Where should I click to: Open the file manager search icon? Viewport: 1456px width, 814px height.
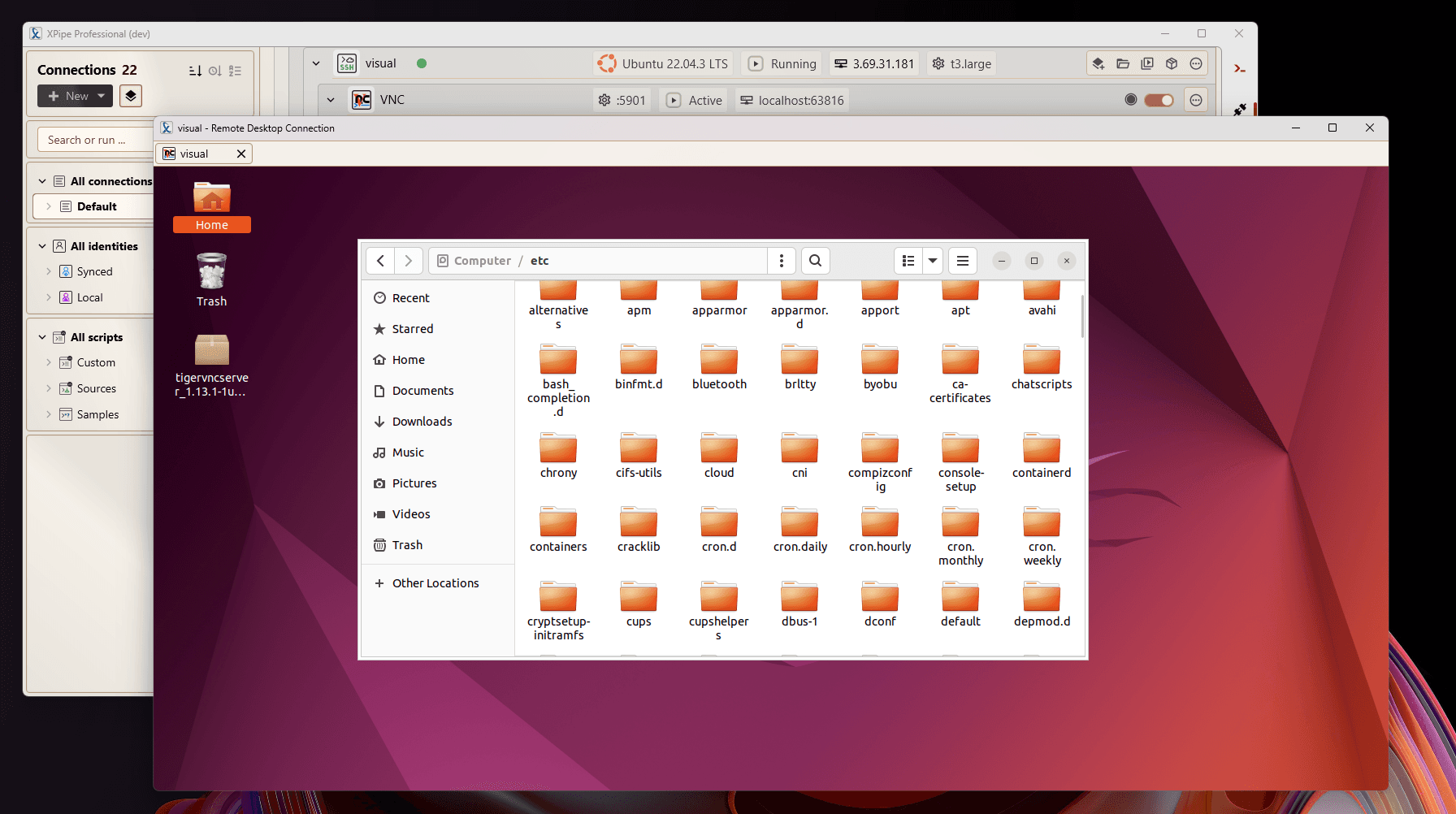(815, 261)
